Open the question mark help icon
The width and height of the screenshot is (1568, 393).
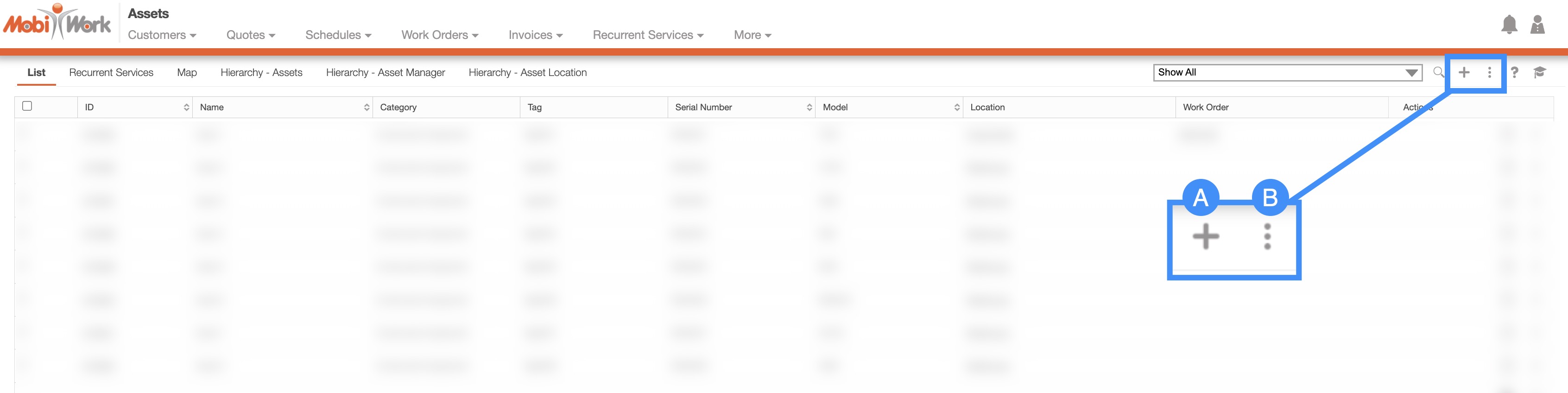point(1514,72)
